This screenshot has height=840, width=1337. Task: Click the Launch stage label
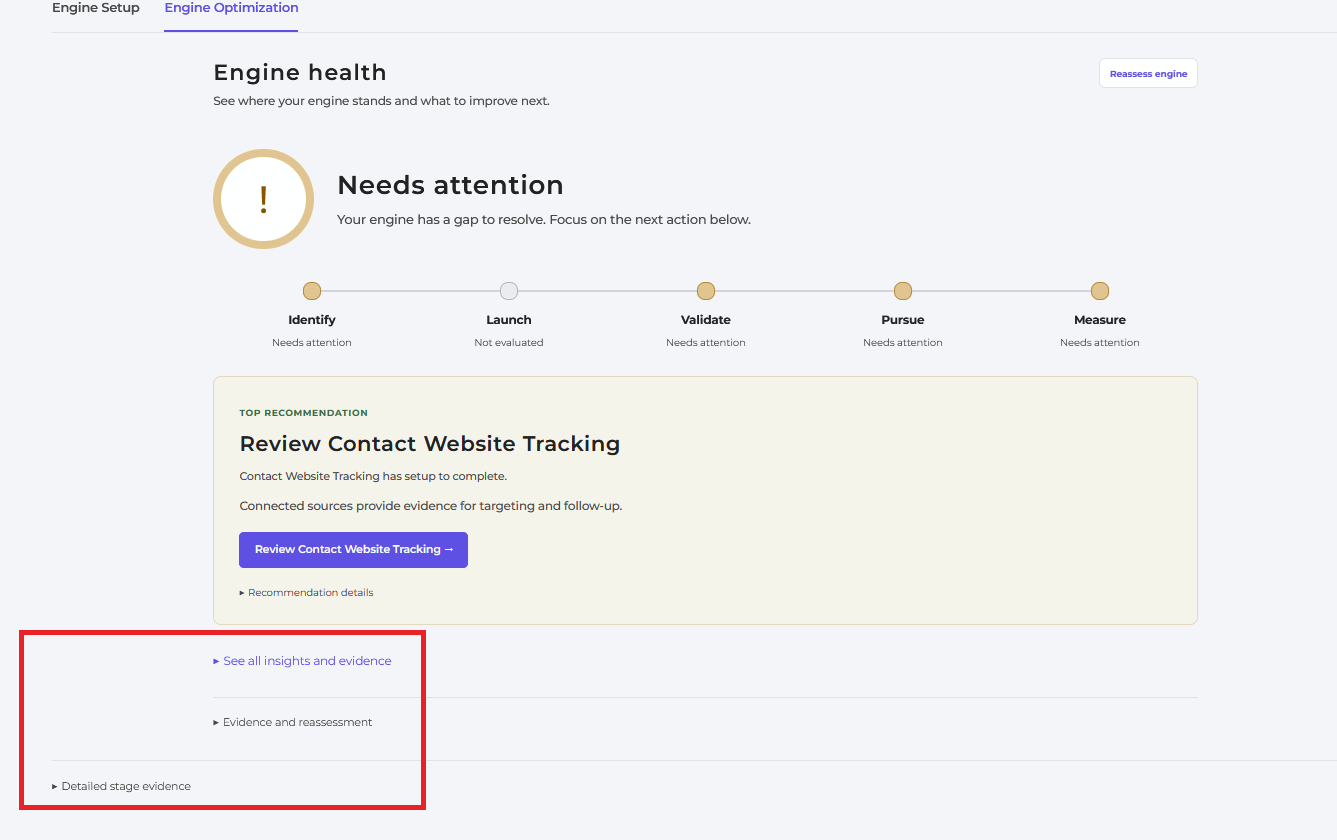[x=509, y=320]
